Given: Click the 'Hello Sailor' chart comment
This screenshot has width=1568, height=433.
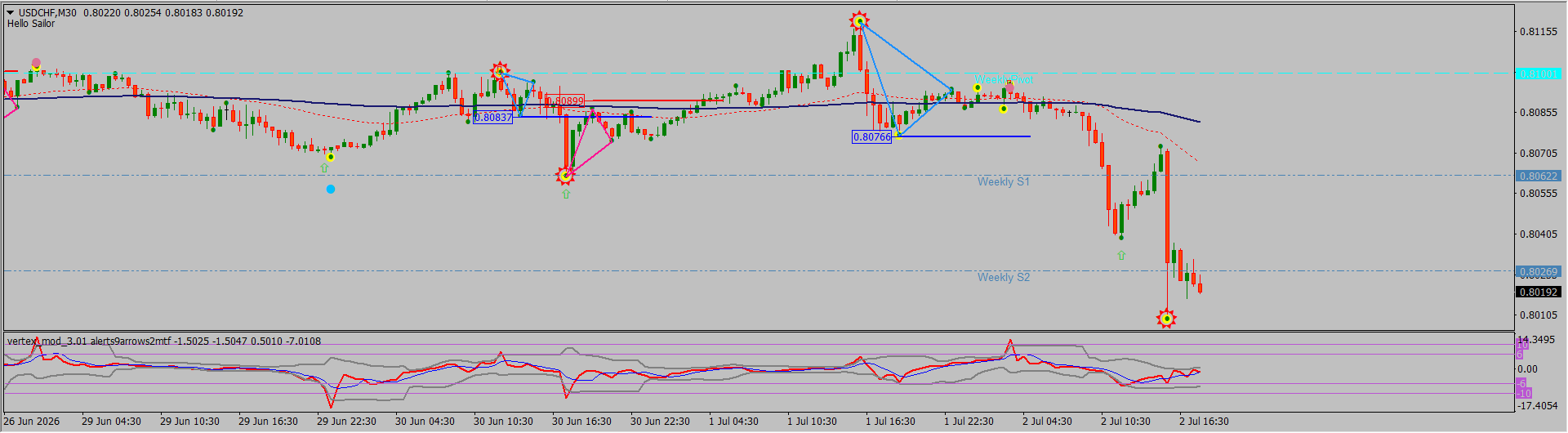Looking at the screenshot, I should tap(31, 24).
